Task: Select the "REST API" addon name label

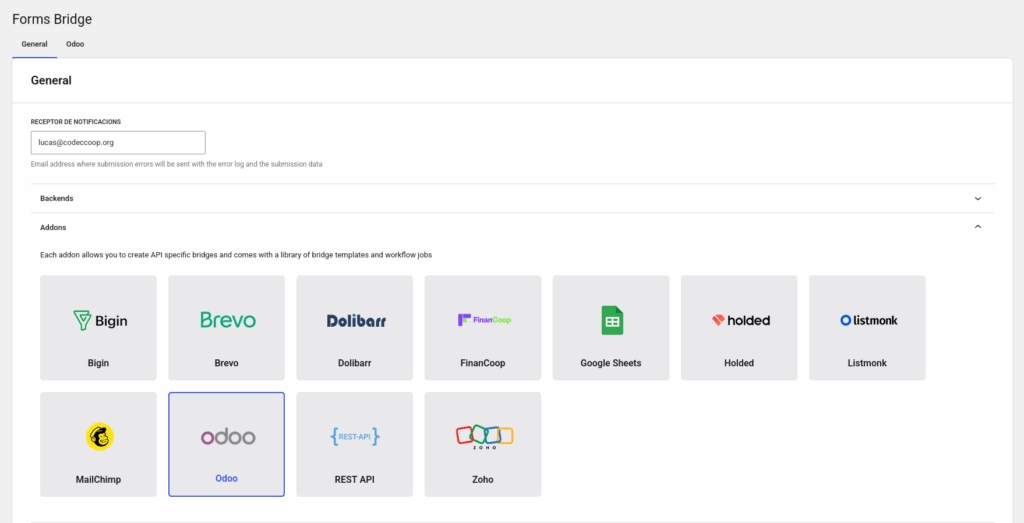Action: click(355, 479)
